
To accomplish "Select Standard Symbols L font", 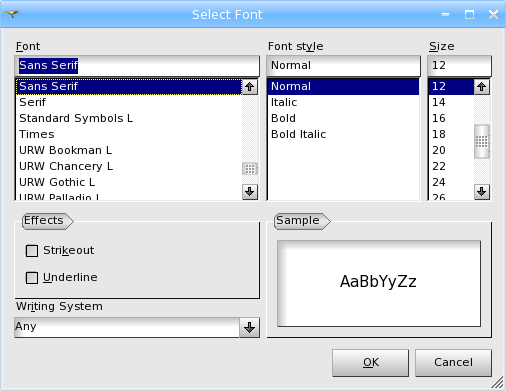I will click(x=129, y=118).
